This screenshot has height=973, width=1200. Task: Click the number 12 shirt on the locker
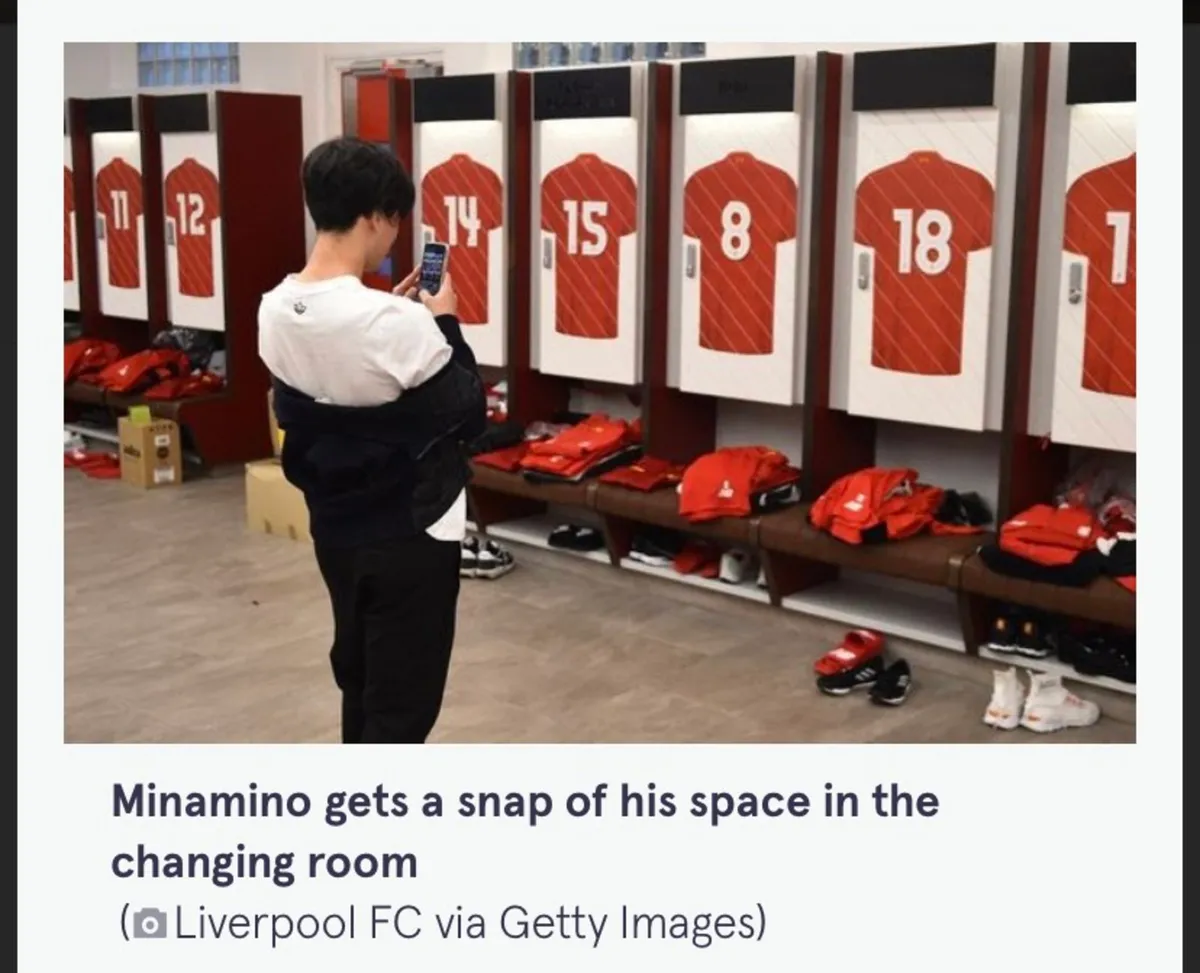[x=191, y=228]
